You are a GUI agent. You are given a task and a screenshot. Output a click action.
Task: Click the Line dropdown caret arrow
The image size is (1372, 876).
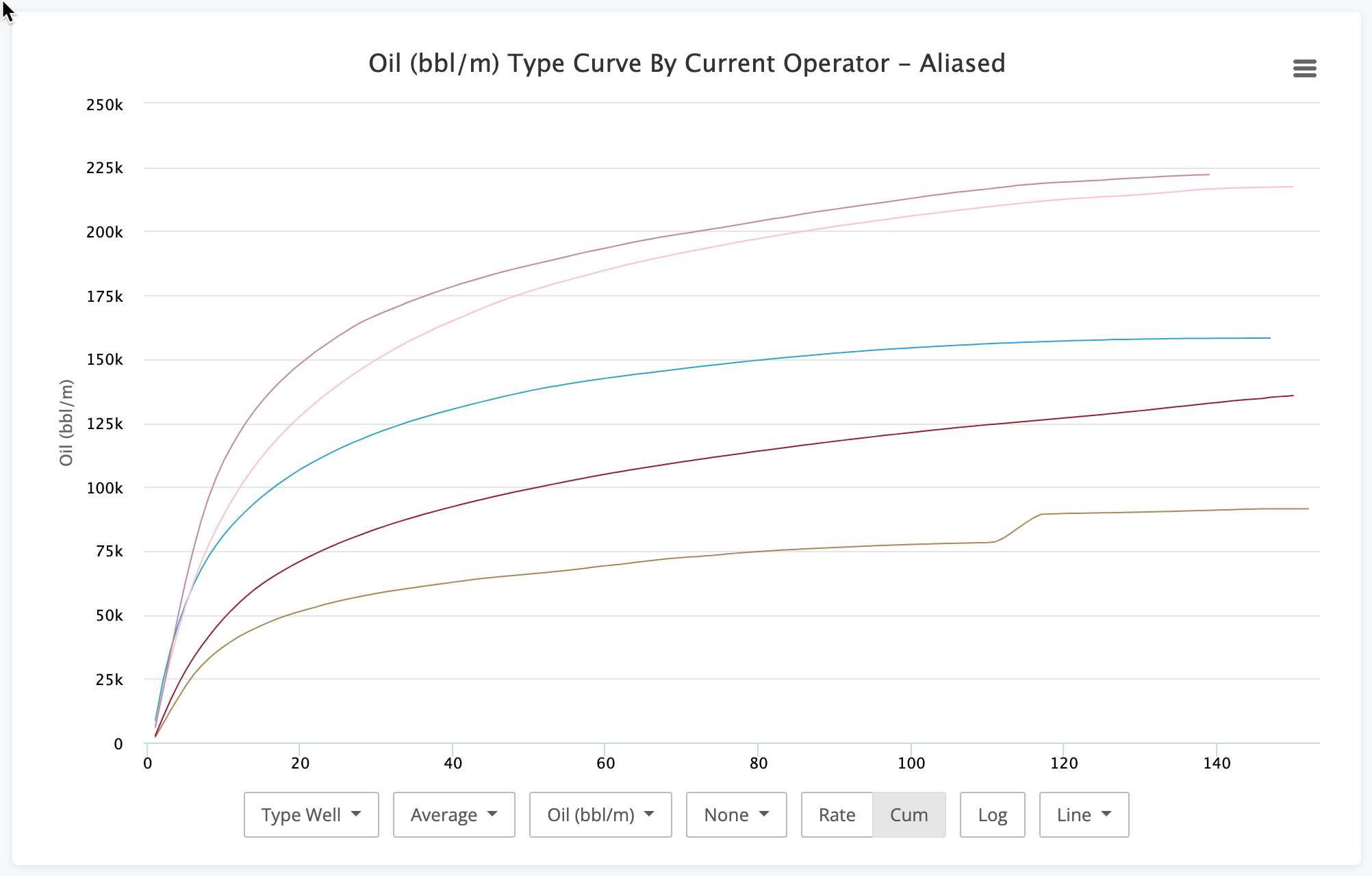click(1106, 814)
